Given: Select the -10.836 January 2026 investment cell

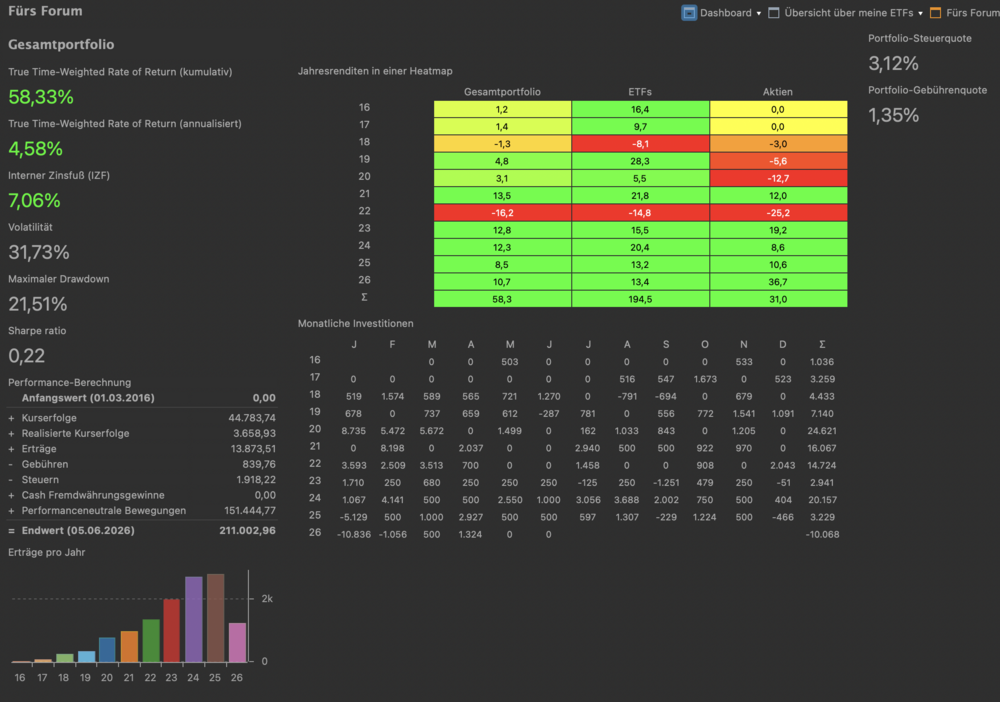Looking at the screenshot, I should (354, 534).
